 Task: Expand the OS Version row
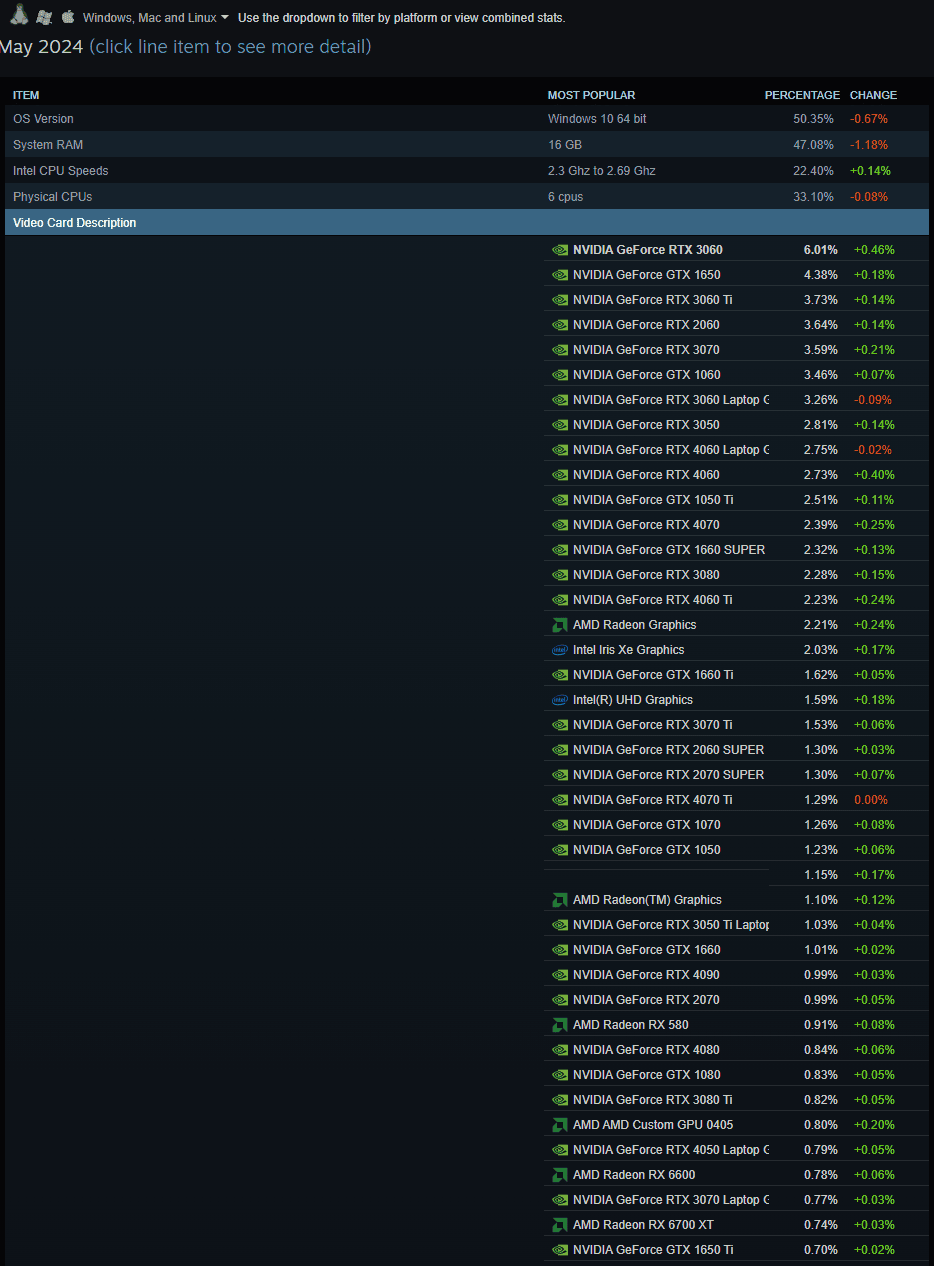tap(467, 119)
